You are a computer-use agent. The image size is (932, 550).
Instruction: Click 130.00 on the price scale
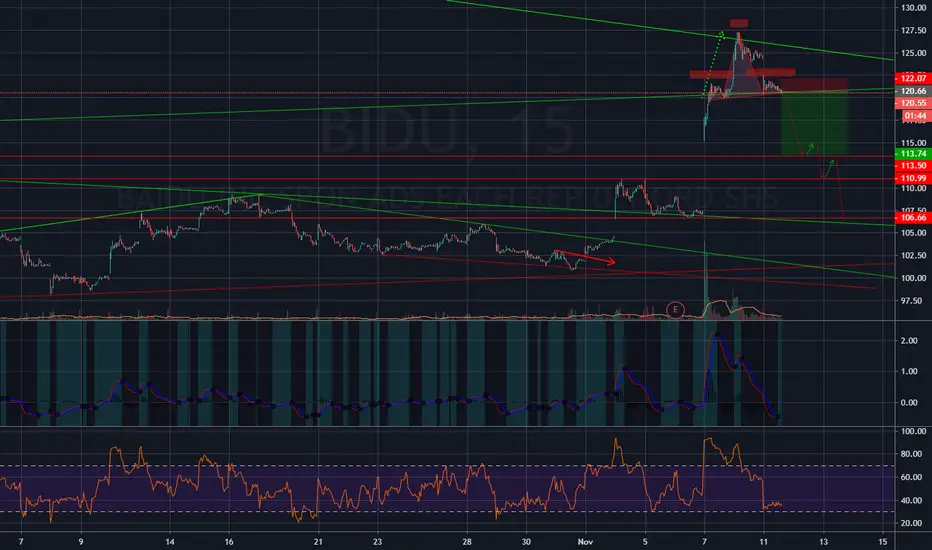tap(914, 8)
